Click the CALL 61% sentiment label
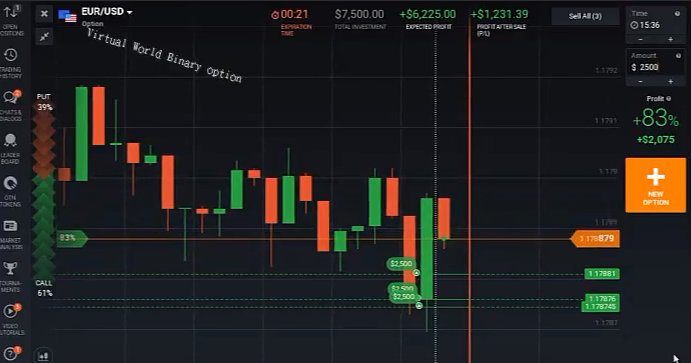Image resolution: width=691 pixels, height=363 pixels. click(x=44, y=288)
